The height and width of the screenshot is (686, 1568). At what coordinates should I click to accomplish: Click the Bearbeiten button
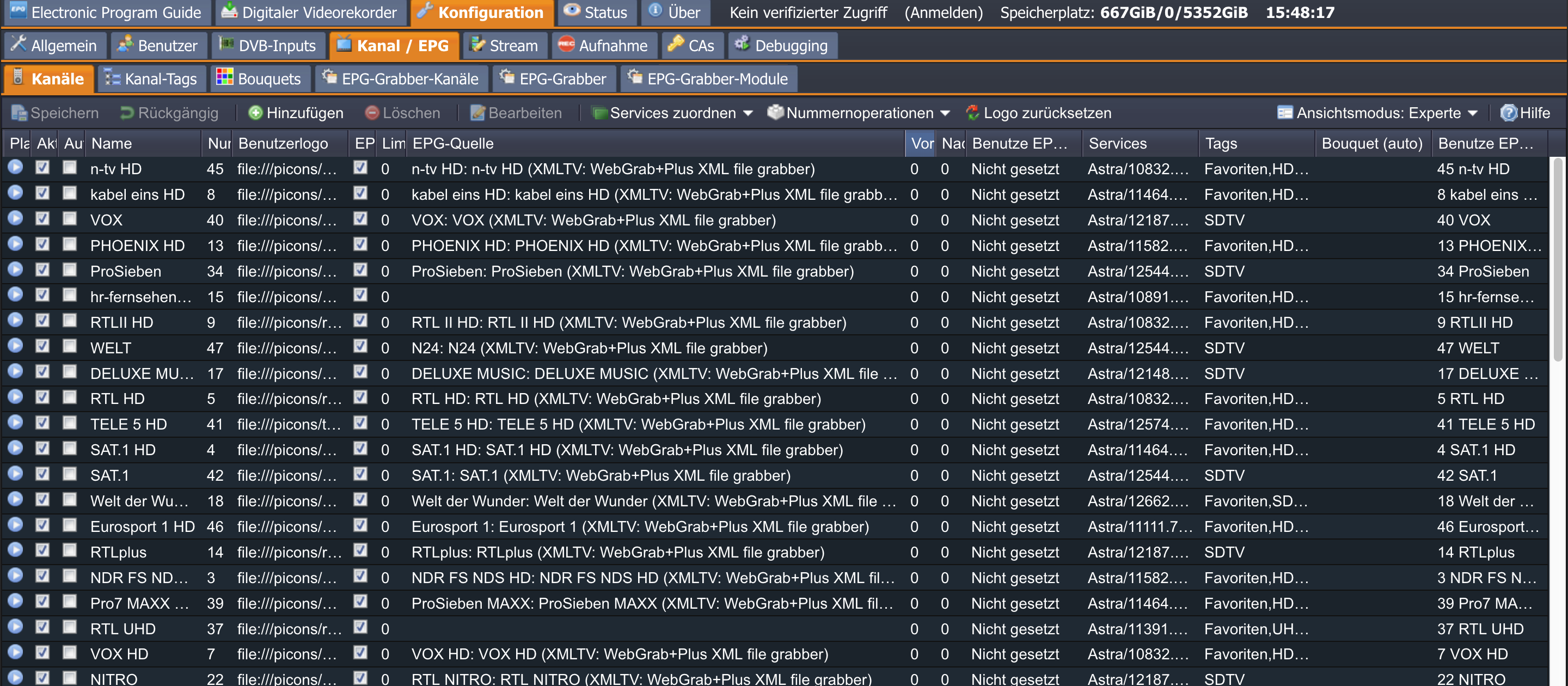pyautogui.click(x=516, y=113)
